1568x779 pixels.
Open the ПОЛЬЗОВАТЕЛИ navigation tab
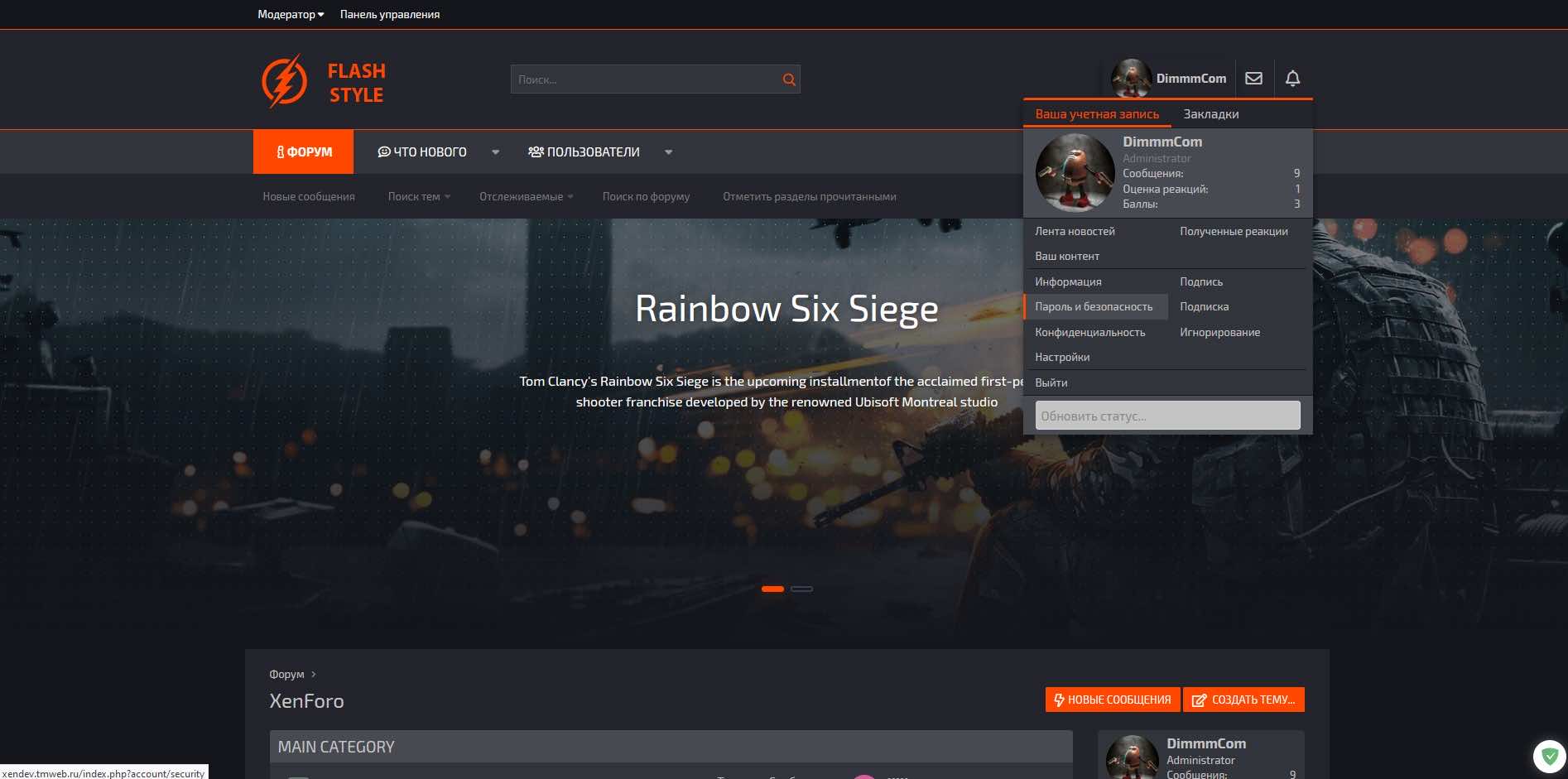pos(584,151)
